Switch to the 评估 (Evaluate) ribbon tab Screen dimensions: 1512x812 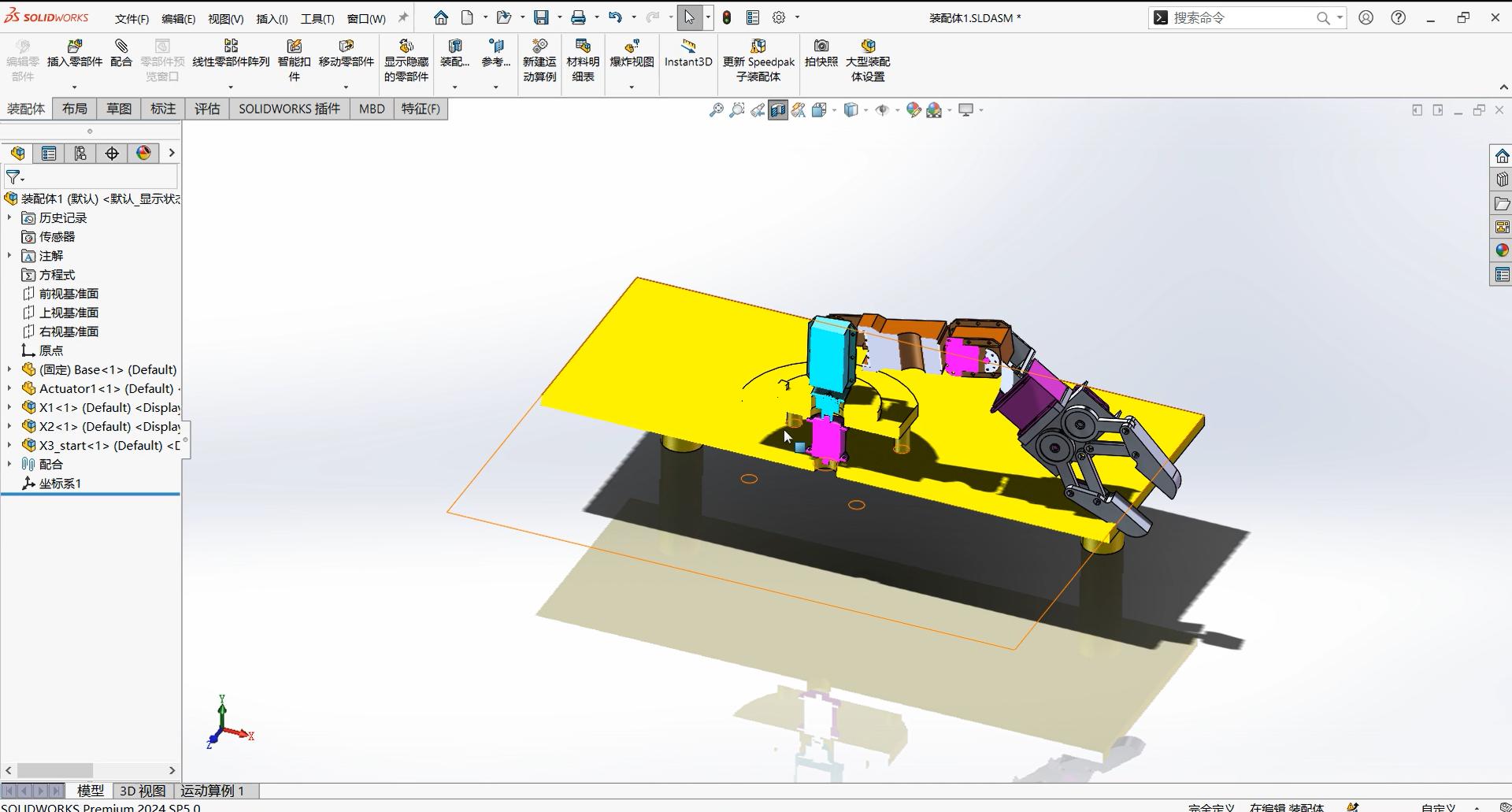pyautogui.click(x=207, y=109)
